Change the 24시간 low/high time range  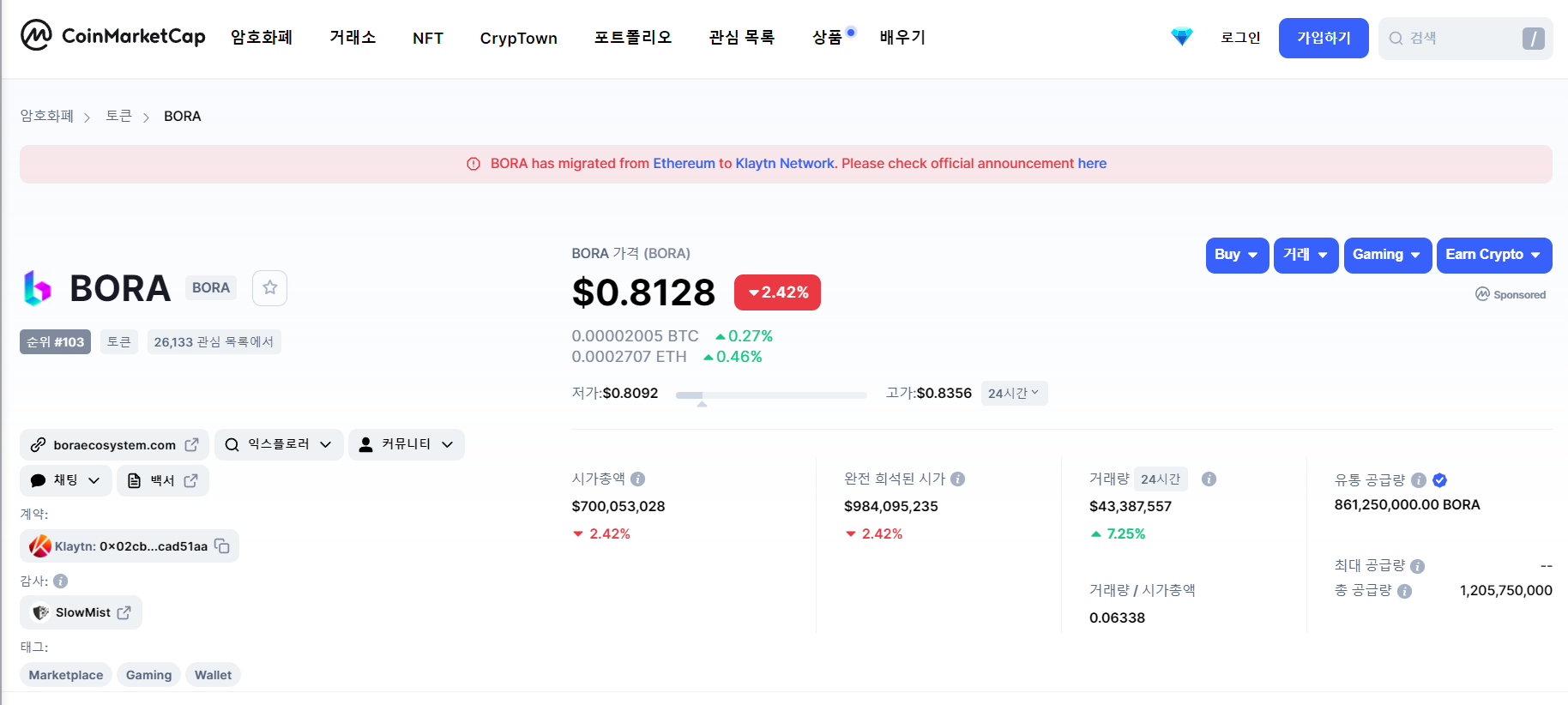(x=1014, y=393)
